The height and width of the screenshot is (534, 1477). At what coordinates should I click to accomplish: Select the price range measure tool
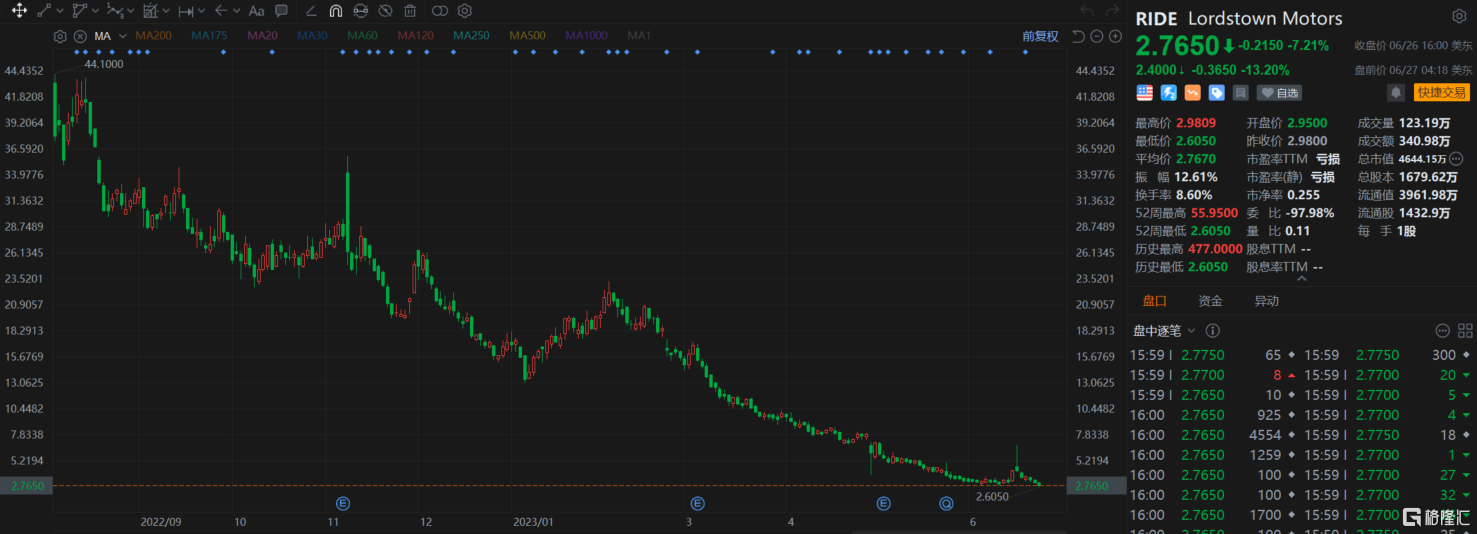(186, 11)
